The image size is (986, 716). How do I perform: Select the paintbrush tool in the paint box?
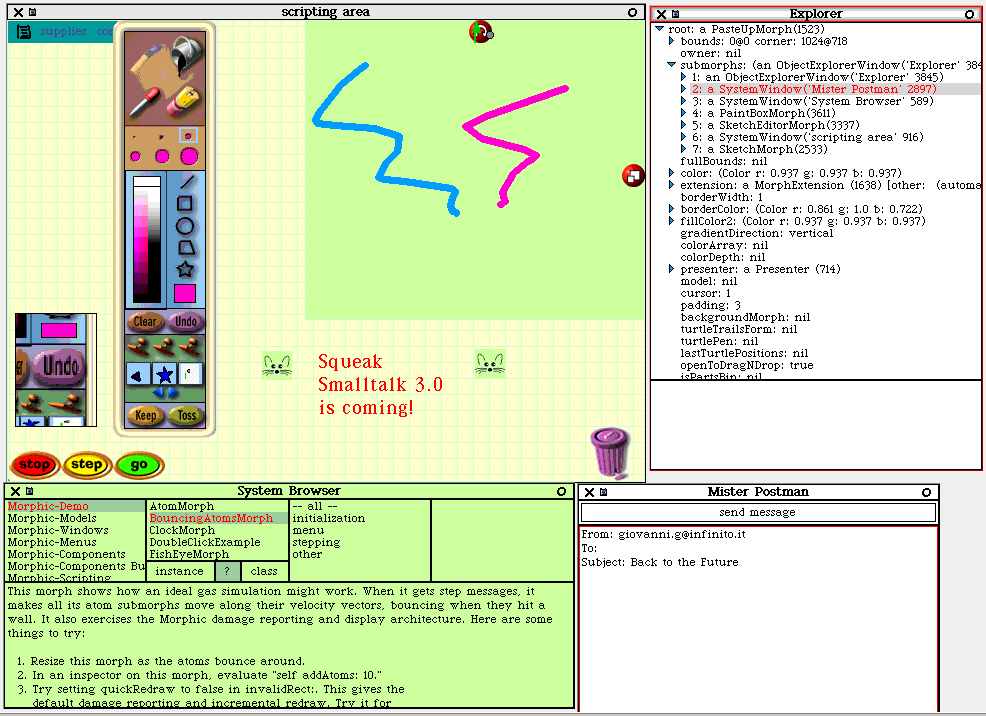[x=146, y=58]
